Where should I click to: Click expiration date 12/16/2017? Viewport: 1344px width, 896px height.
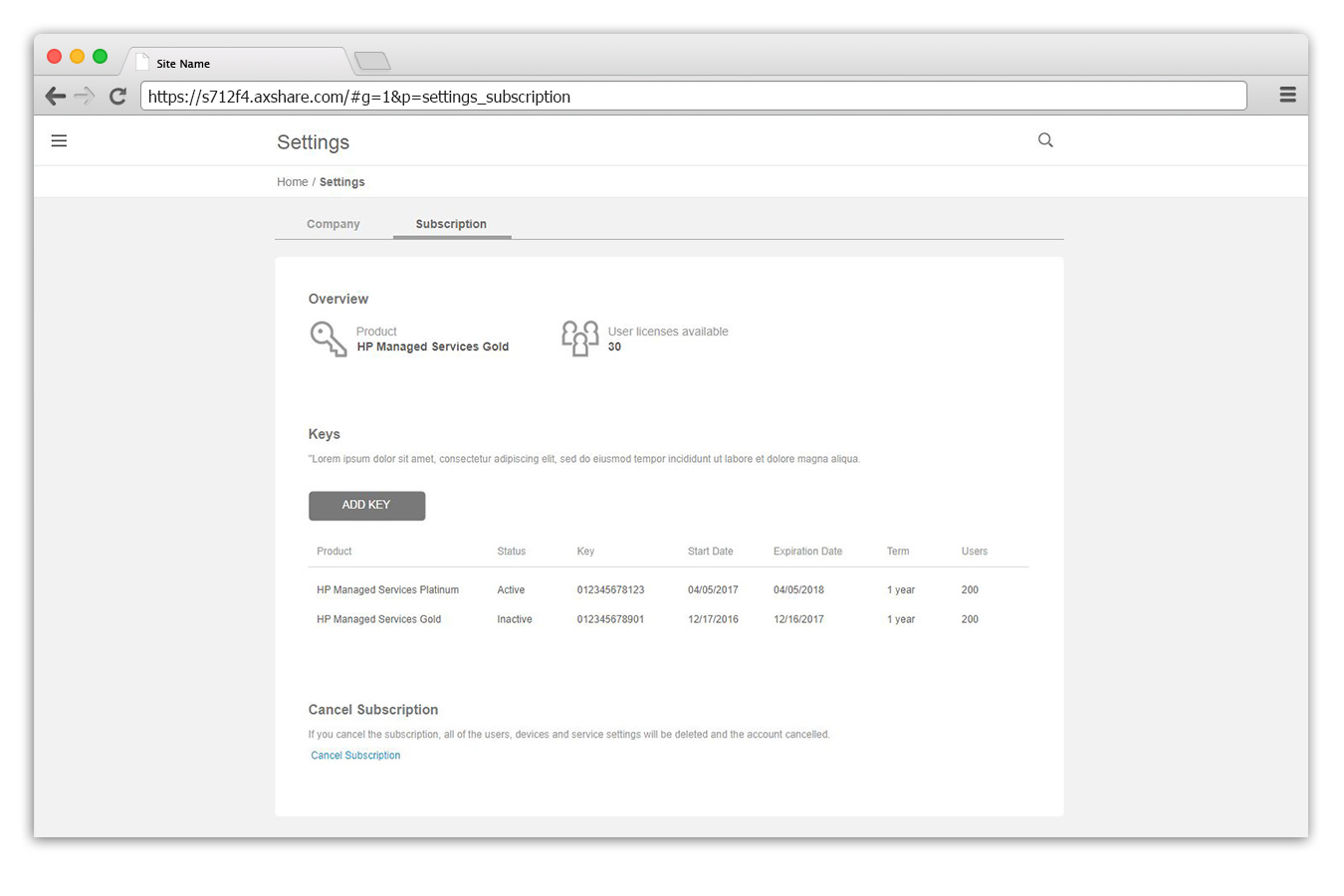798,619
